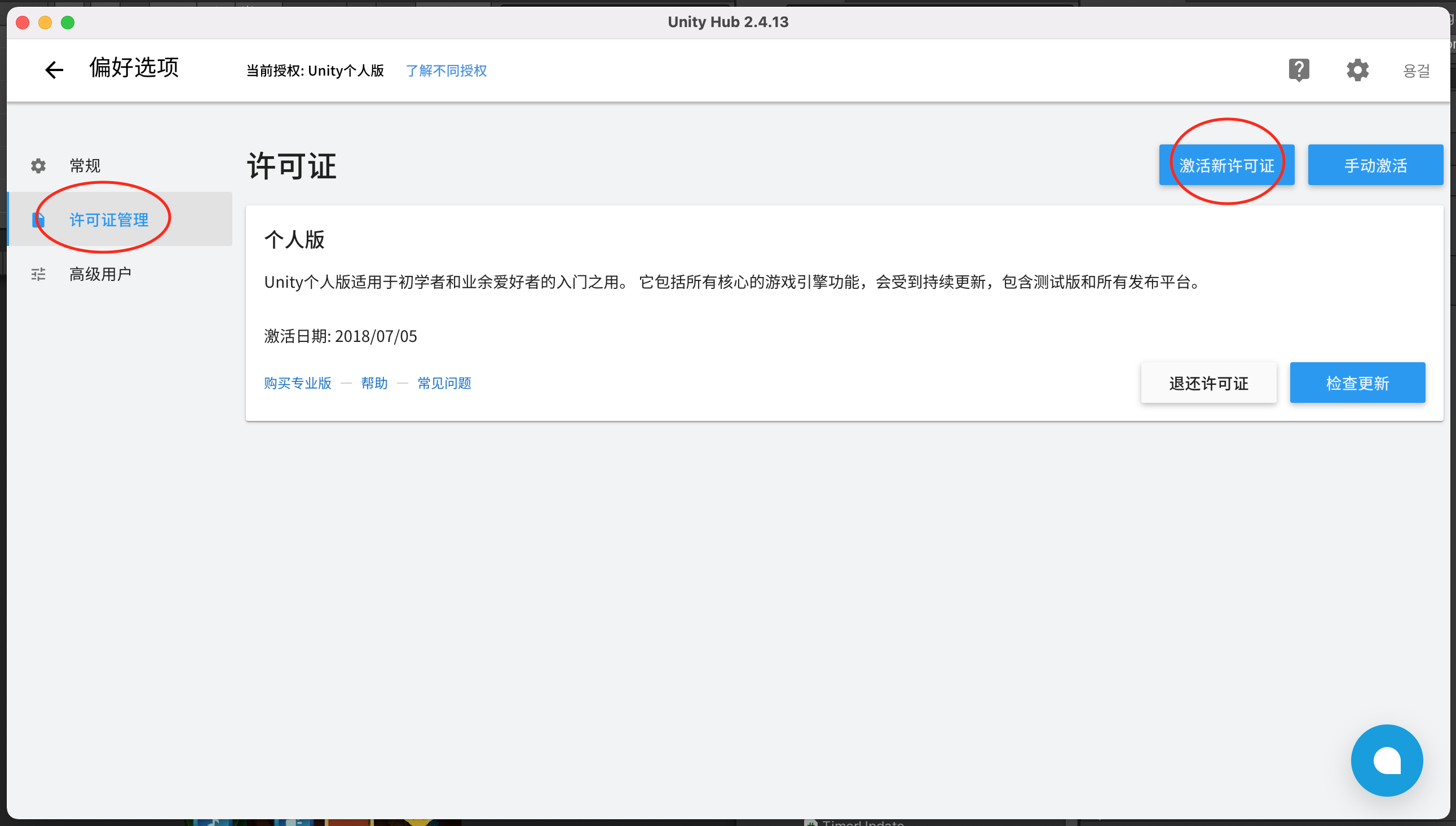Click the gear icon beside 常规

point(38,166)
